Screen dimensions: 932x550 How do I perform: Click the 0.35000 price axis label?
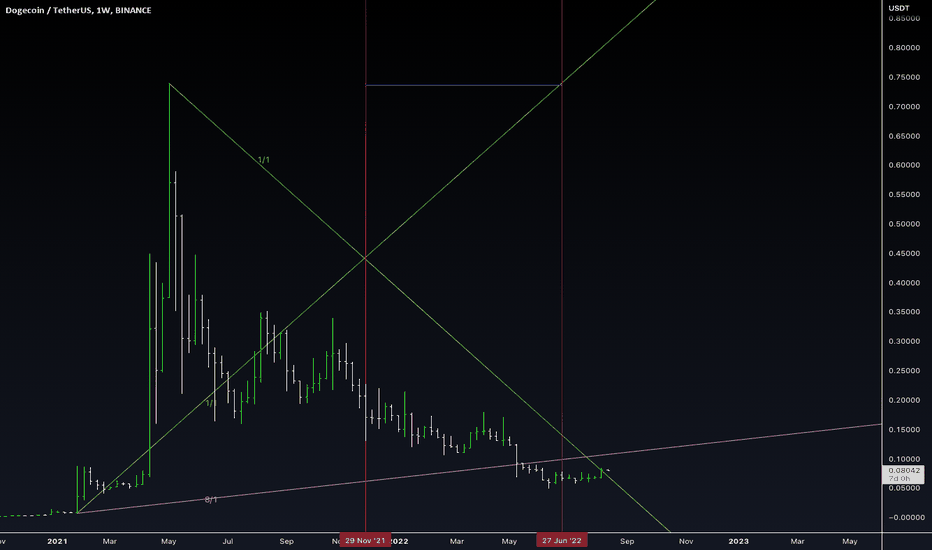(x=904, y=312)
